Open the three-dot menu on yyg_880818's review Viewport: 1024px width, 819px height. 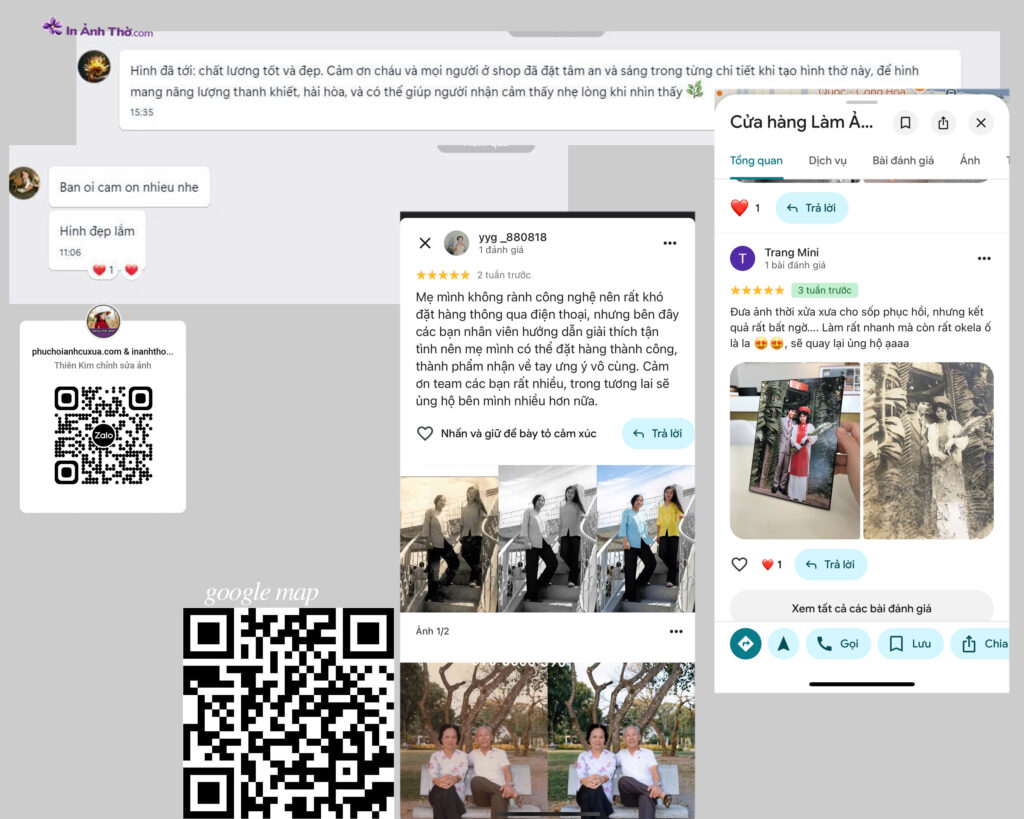pos(670,243)
